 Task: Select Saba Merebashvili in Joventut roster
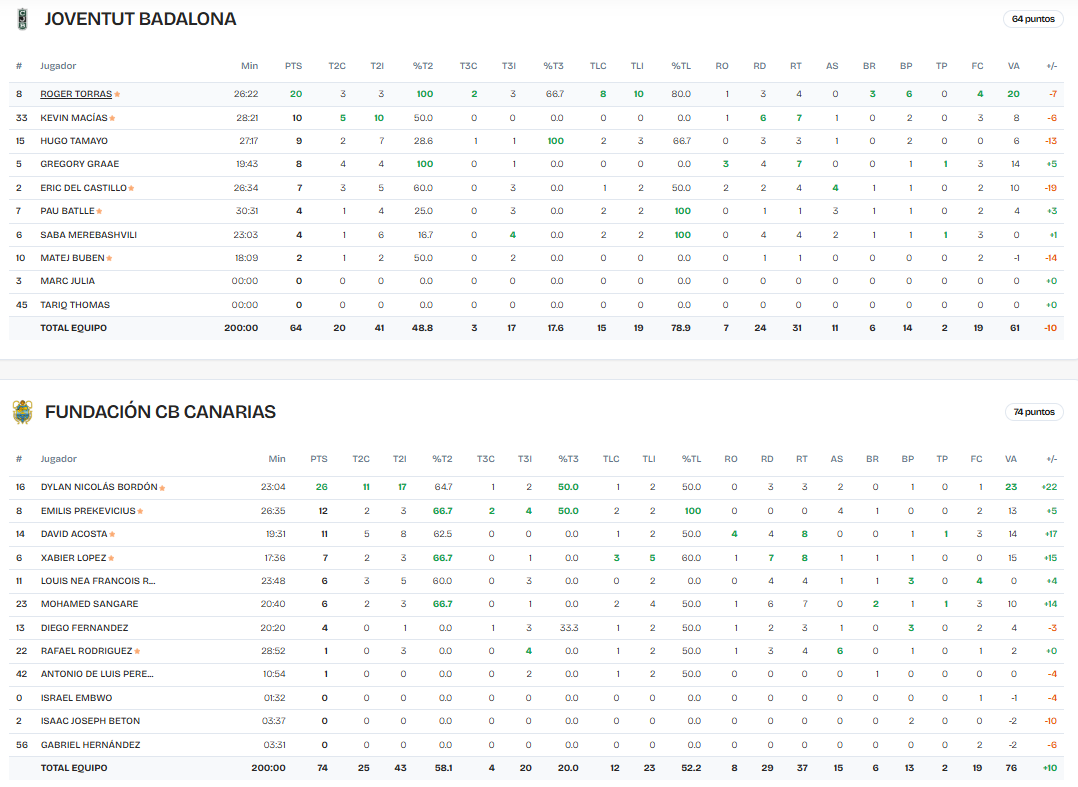click(88, 234)
